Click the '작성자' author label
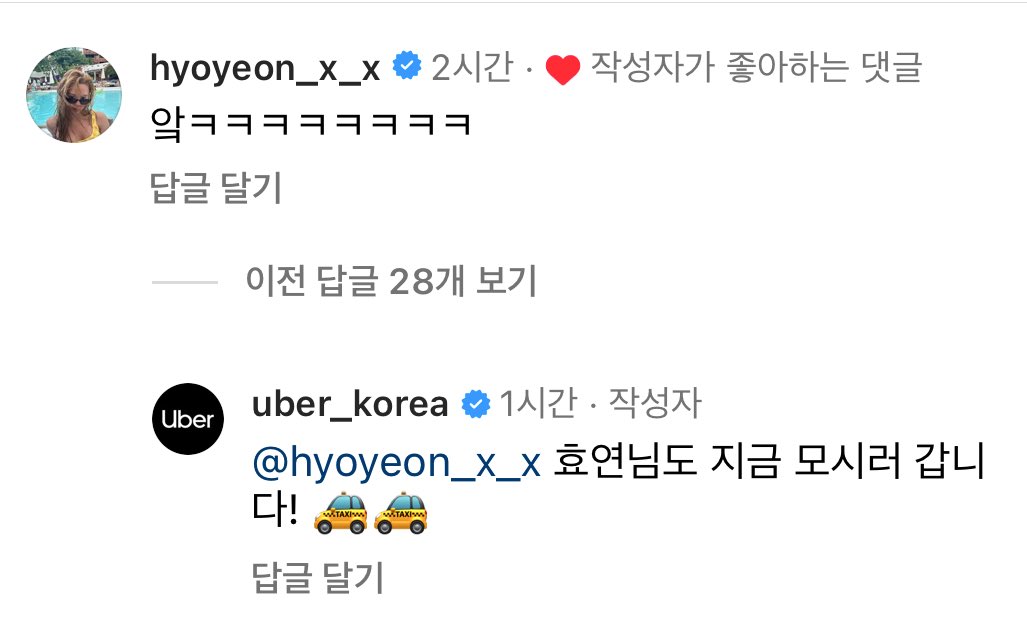 [655, 403]
